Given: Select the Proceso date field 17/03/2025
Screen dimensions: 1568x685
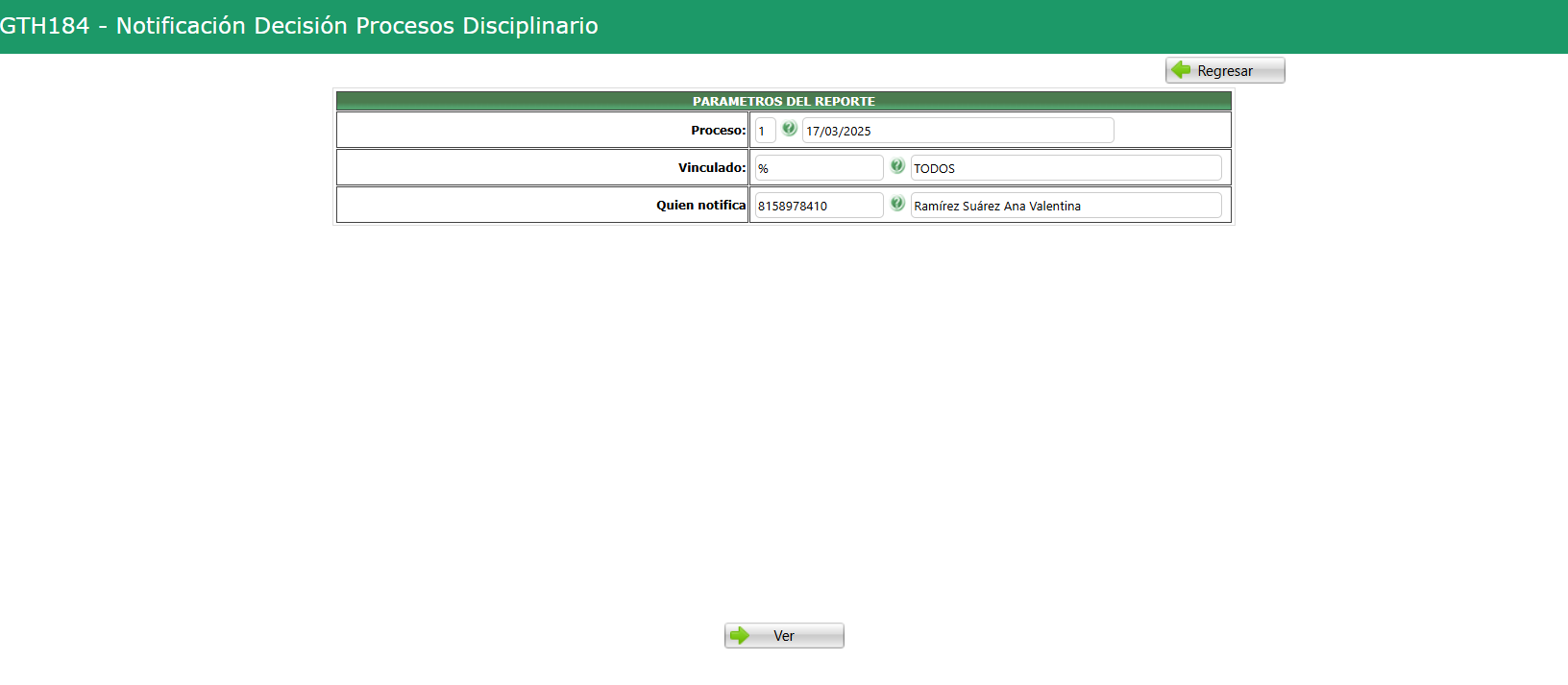Looking at the screenshot, I should point(958,131).
